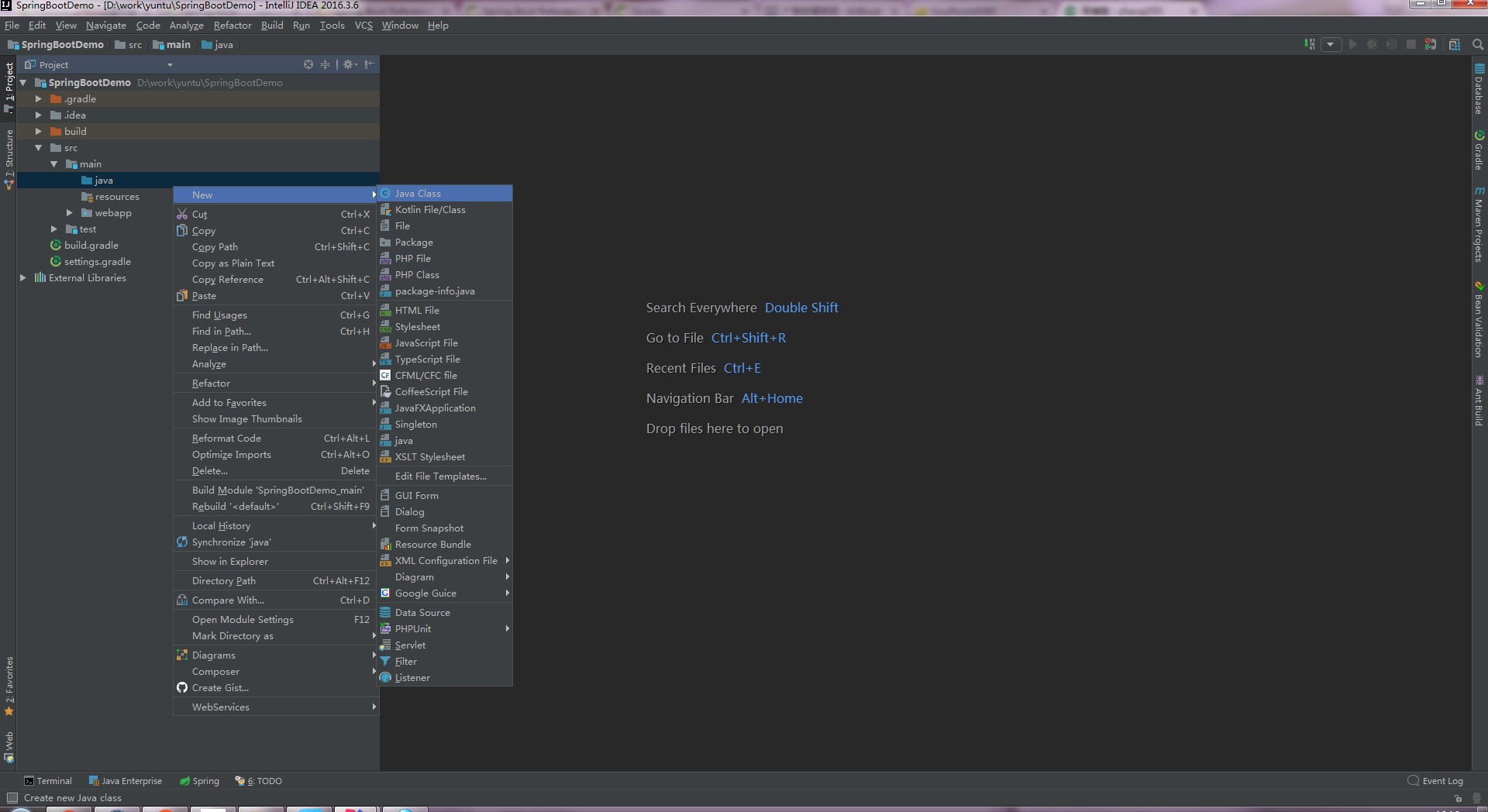This screenshot has height=812, width=1488.
Task: Expand the test folder
Action: point(53,229)
